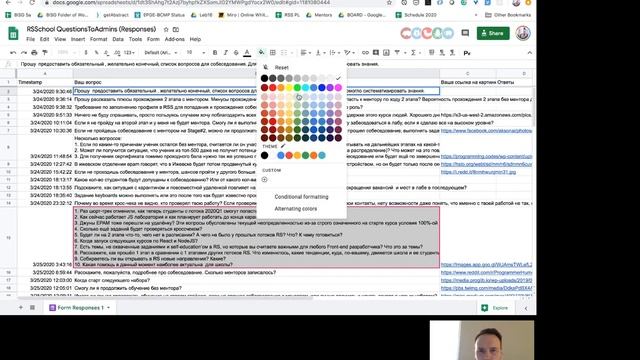
Task: Print the spreadsheet using the printer icon
Action: coord(34,53)
